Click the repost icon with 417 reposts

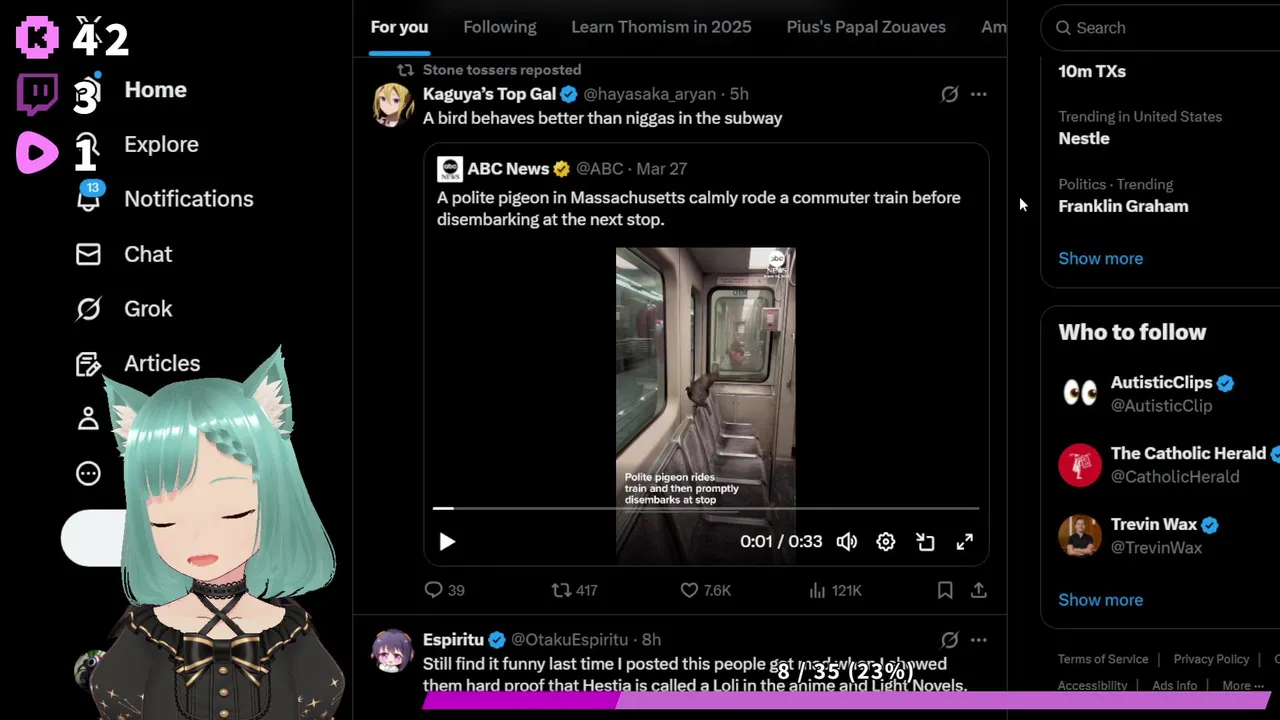coord(561,590)
